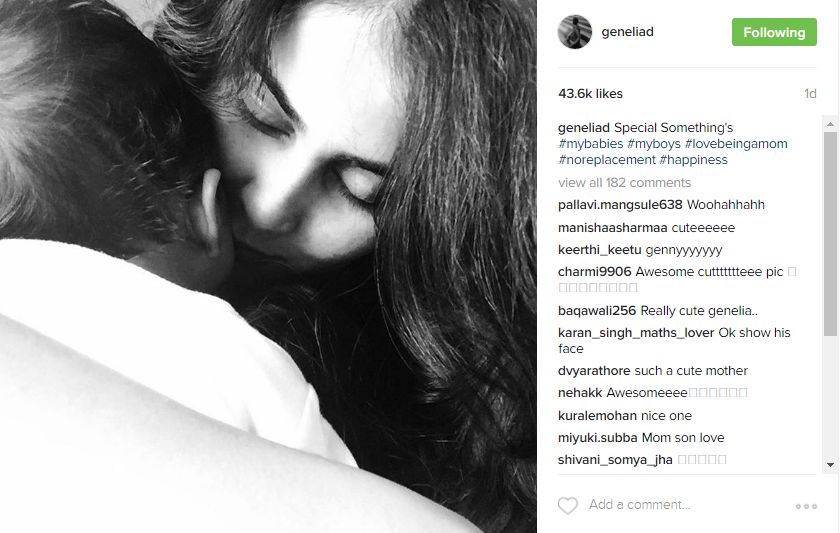The width and height of the screenshot is (840, 533).
Task: Click the black and white photo
Action: [x=268, y=266]
